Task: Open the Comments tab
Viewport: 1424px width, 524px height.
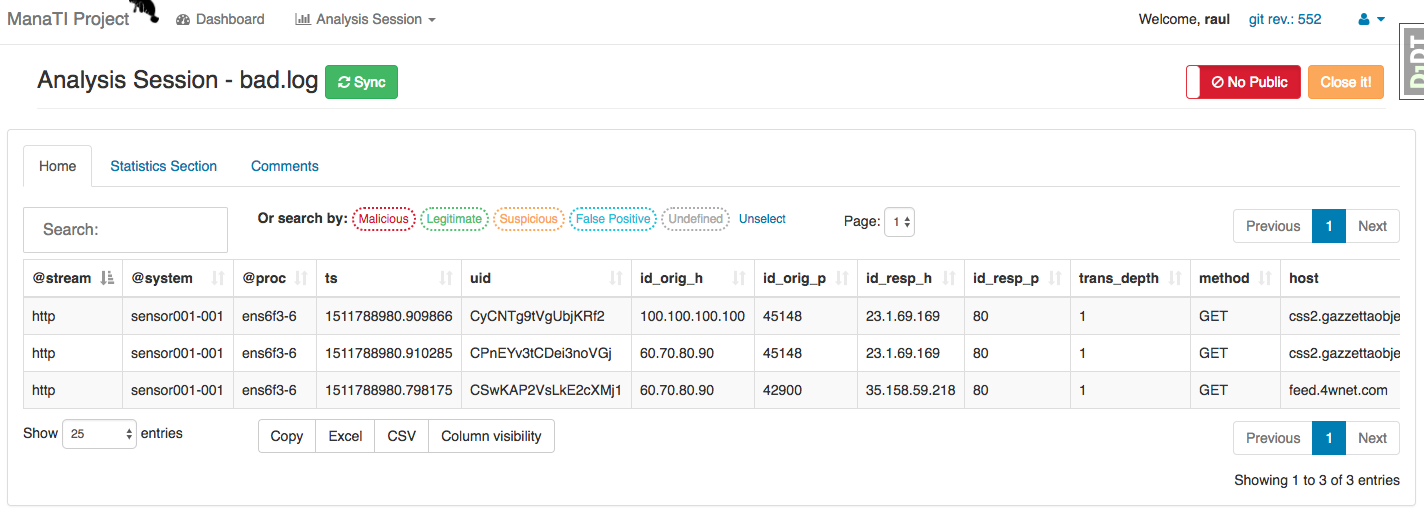Action: tap(285, 166)
